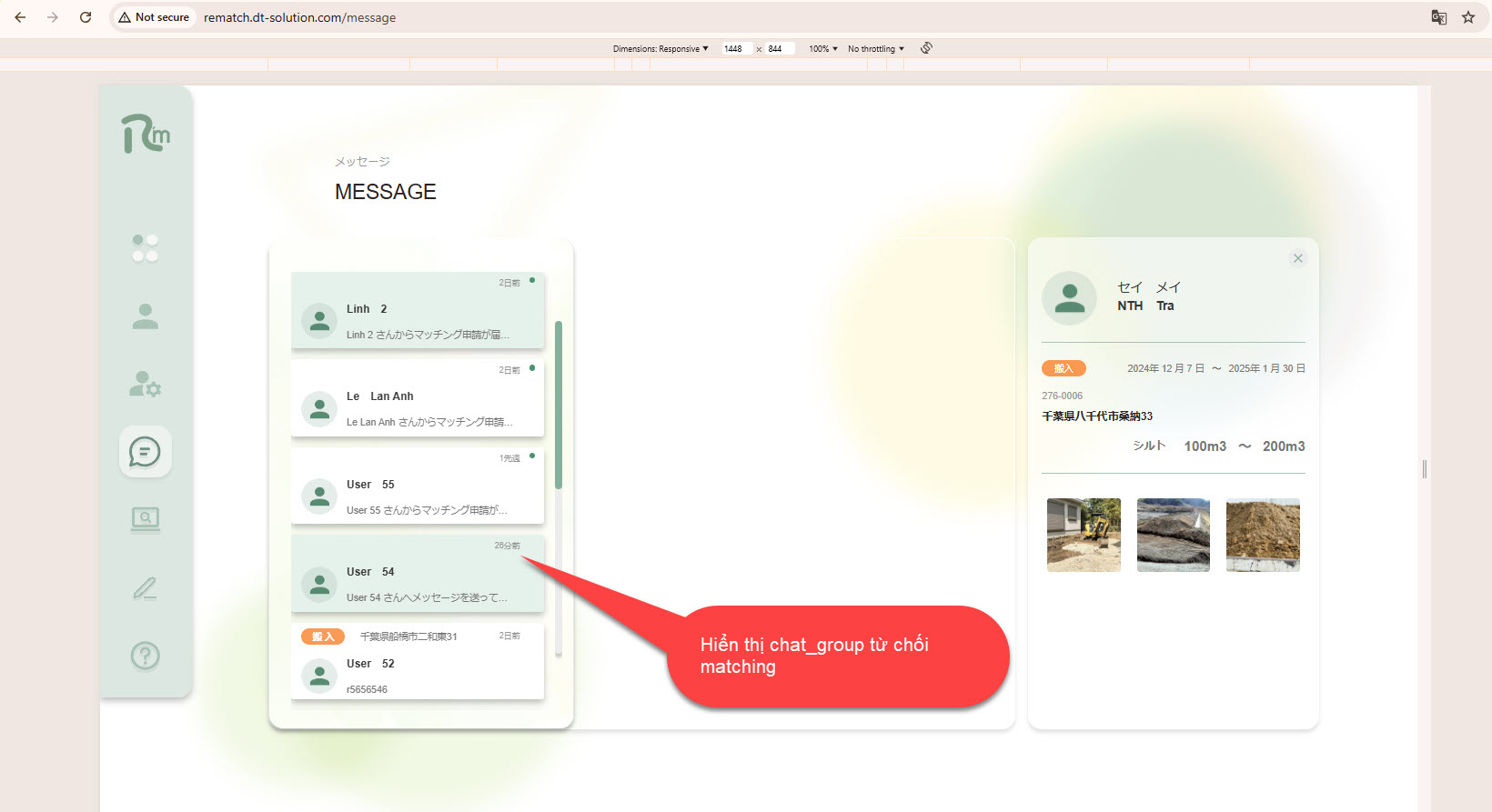Screen dimensions: 1492x812
Task: Open the Linh 2 chat conversation
Action: pyautogui.click(x=418, y=311)
